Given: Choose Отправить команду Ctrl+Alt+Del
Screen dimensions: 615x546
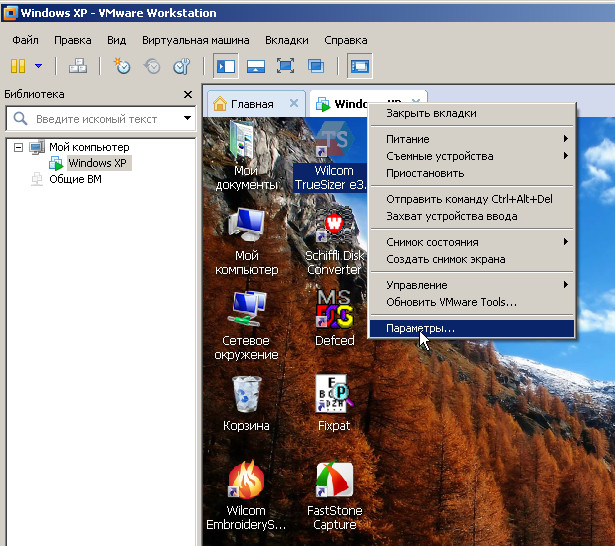Looking at the screenshot, I should tap(472, 199).
